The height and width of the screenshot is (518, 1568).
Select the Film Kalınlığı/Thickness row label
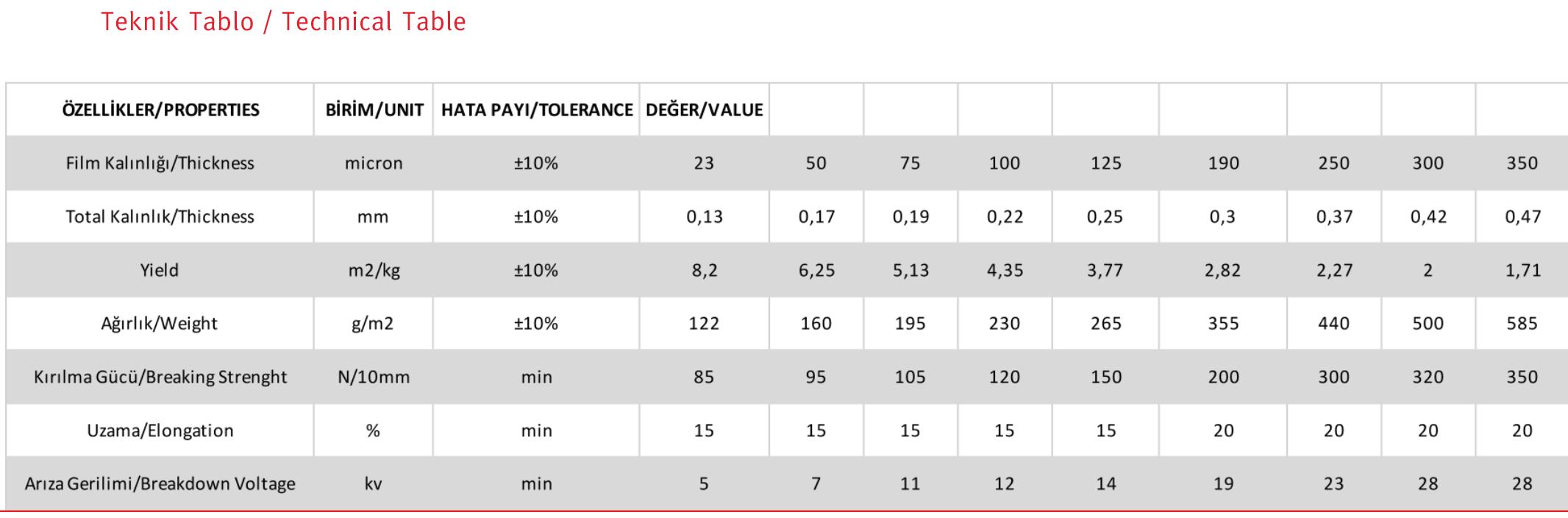[x=160, y=163]
